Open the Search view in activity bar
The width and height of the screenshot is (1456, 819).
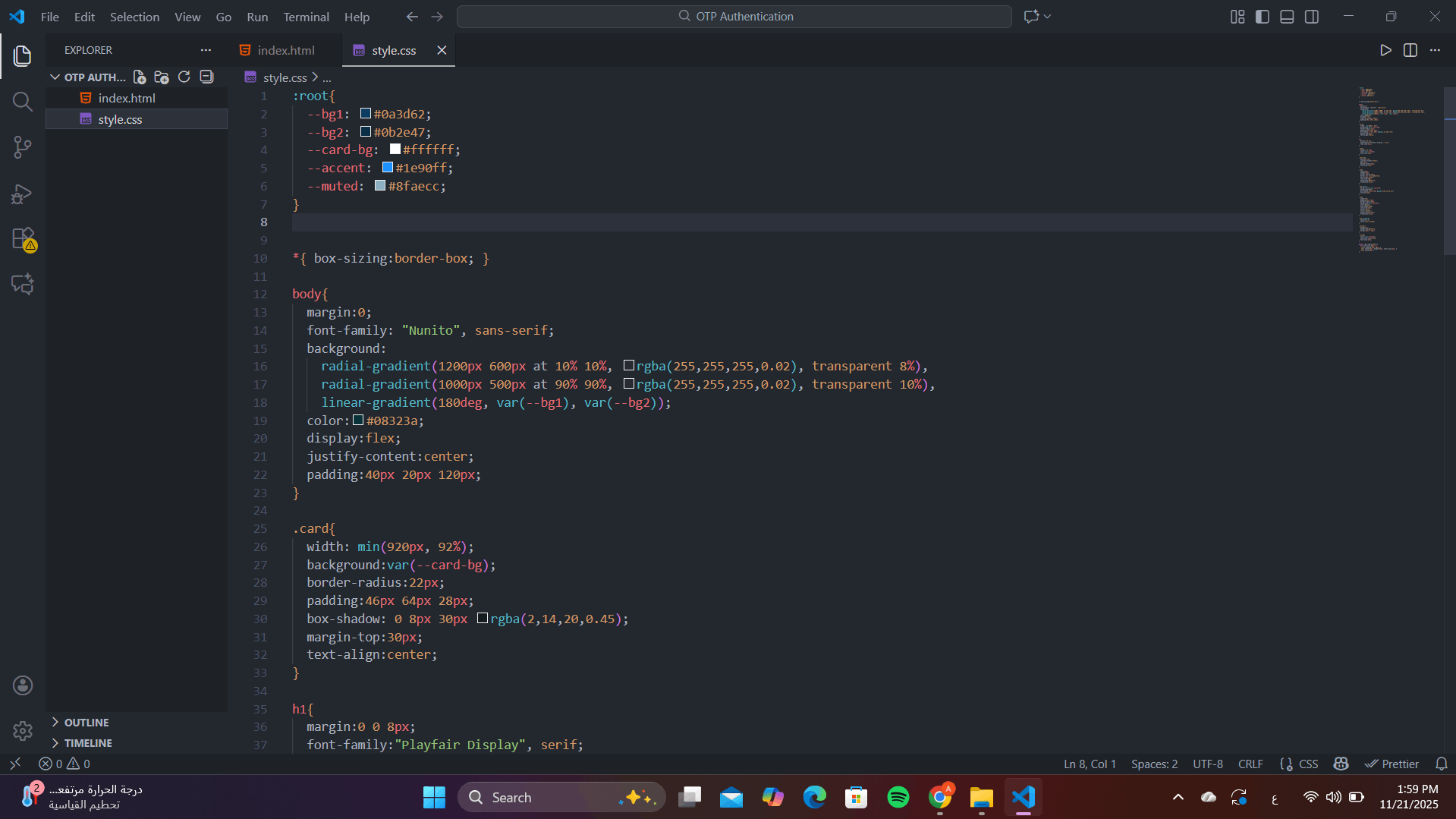(x=22, y=102)
